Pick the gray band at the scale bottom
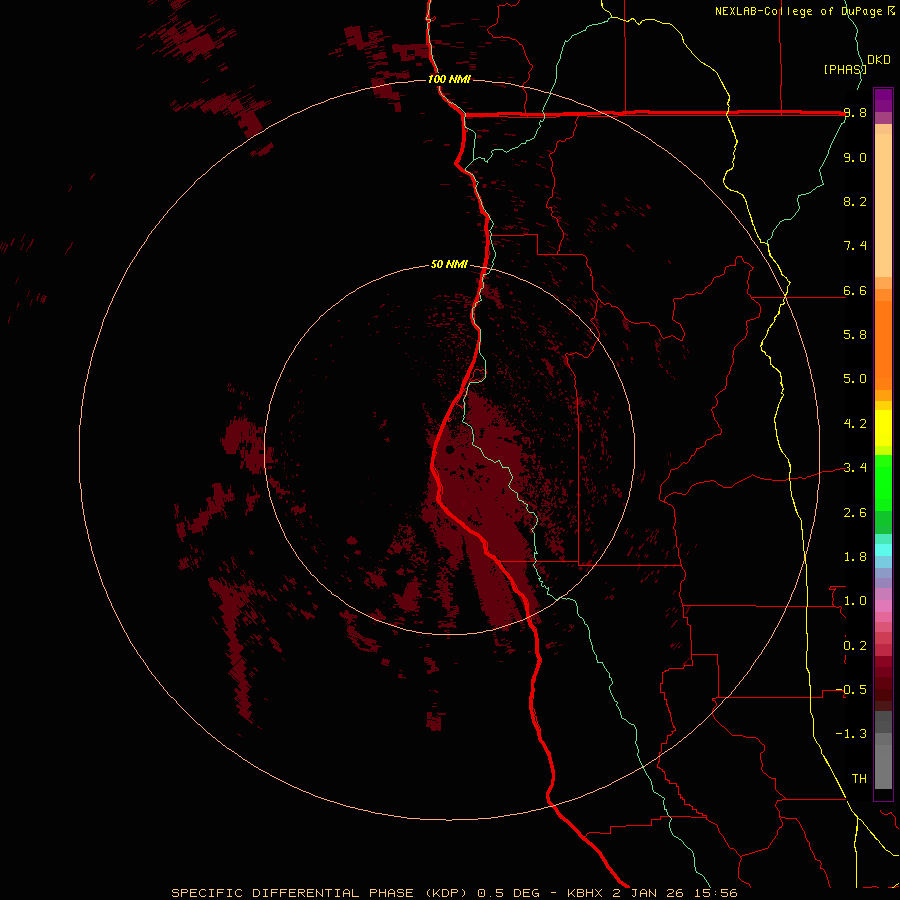This screenshot has height=900, width=900. (x=883, y=763)
